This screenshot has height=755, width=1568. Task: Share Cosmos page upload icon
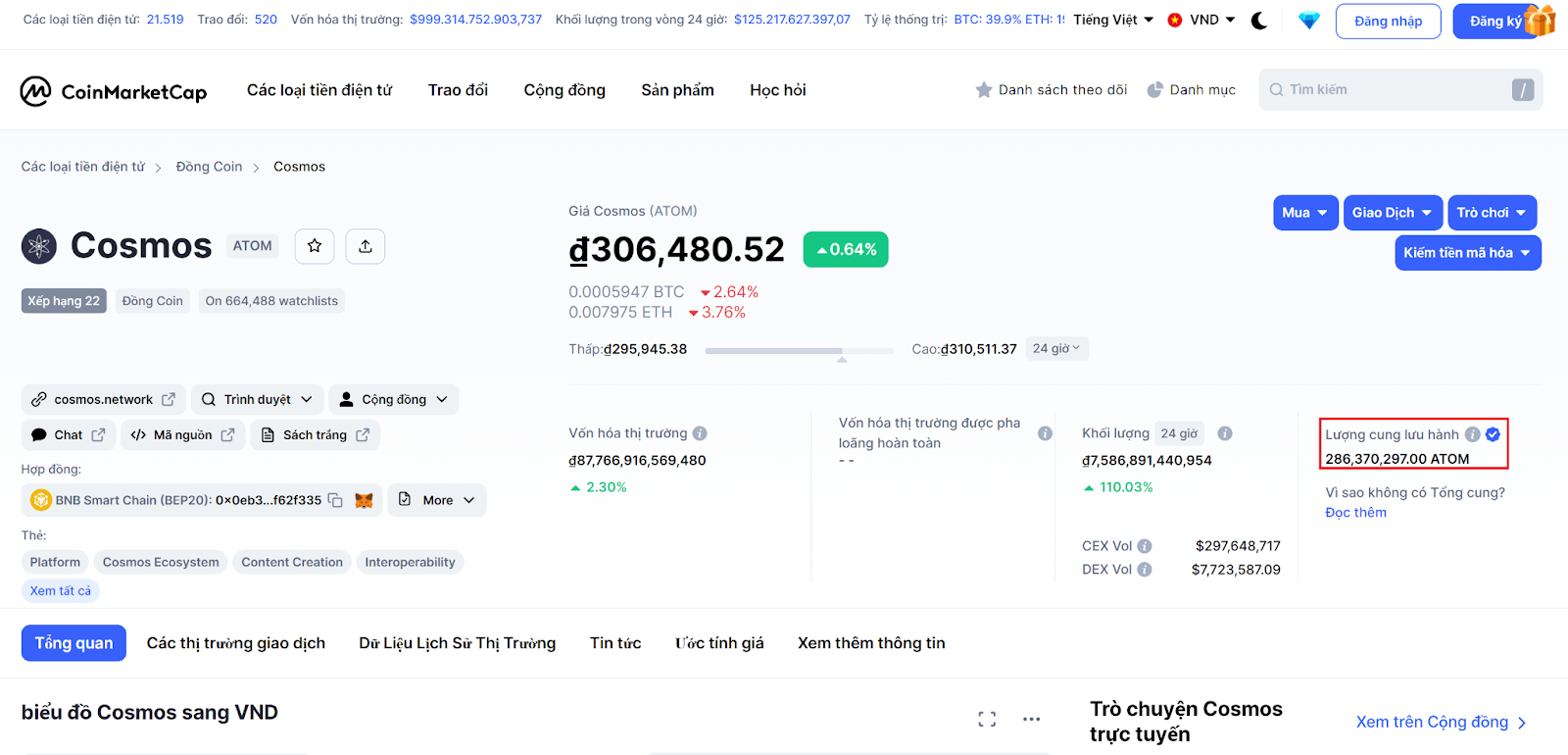366,246
